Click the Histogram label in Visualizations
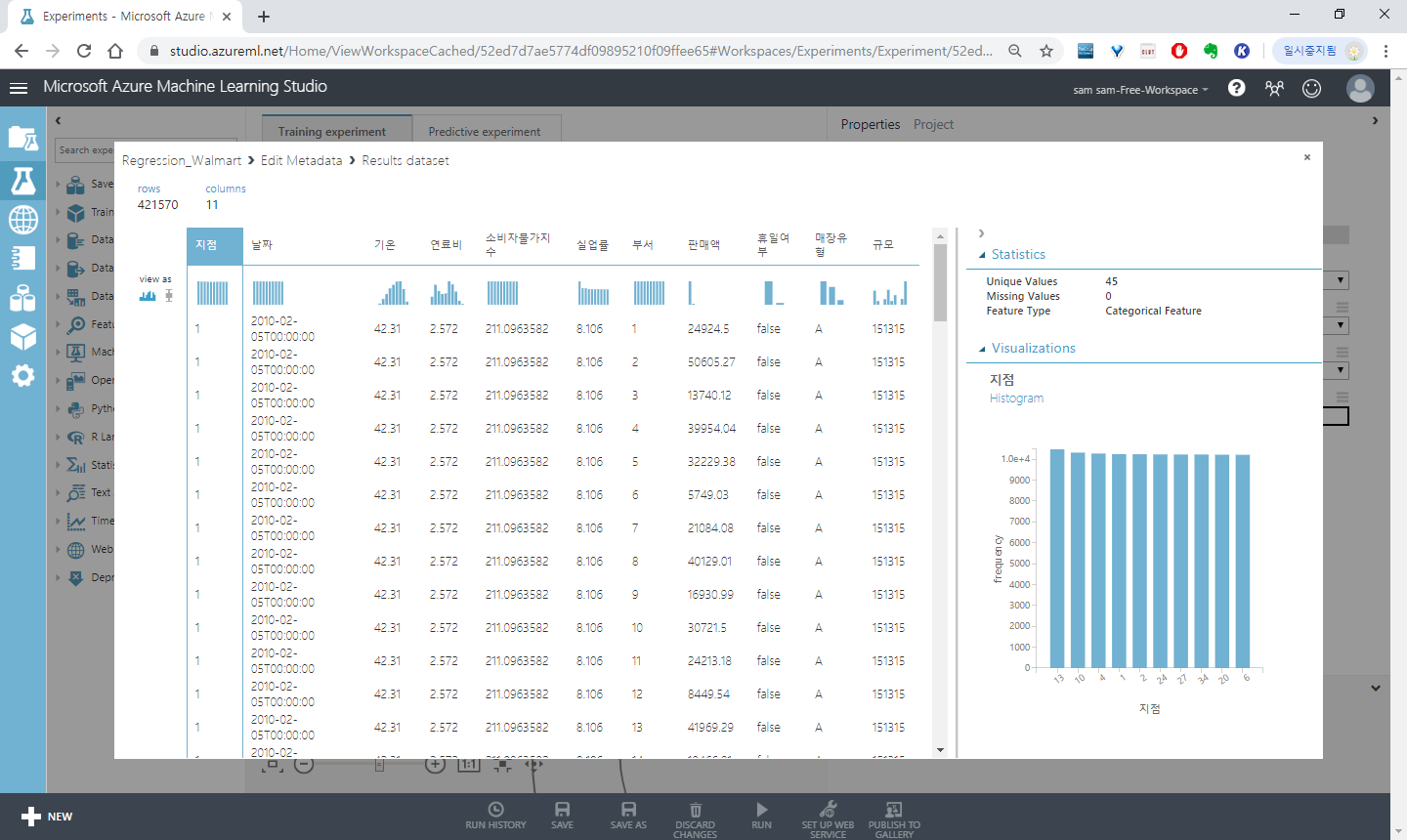Image resolution: width=1407 pixels, height=840 pixels. coord(1016,399)
